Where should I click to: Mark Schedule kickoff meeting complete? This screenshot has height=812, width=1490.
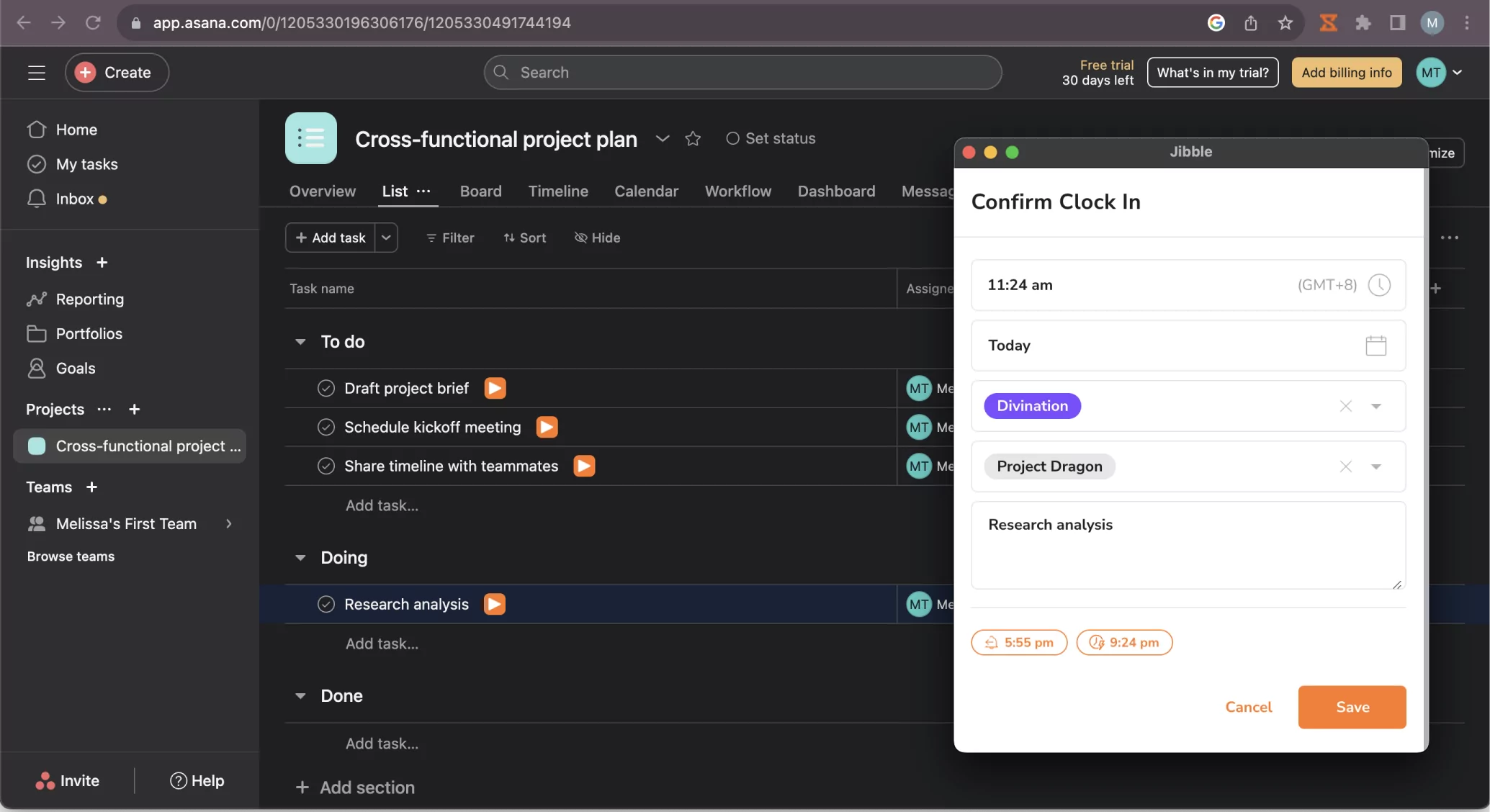click(326, 427)
